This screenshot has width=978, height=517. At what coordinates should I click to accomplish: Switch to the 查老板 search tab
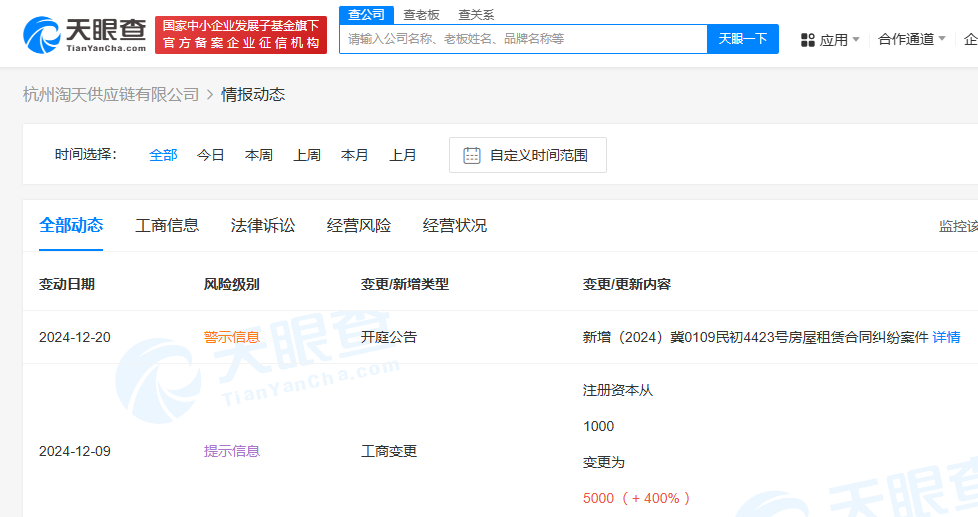click(x=421, y=14)
